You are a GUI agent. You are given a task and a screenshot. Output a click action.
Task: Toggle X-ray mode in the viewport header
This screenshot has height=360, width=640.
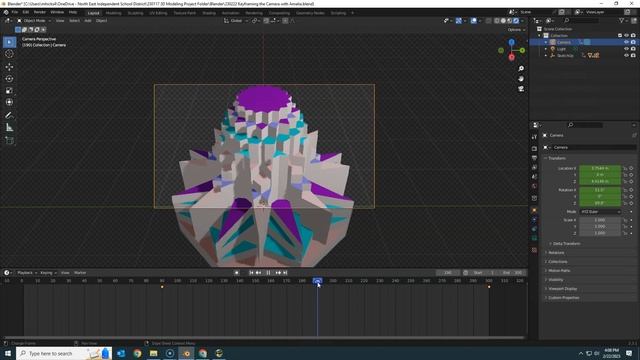pyautogui.click(x=489, y=21)
